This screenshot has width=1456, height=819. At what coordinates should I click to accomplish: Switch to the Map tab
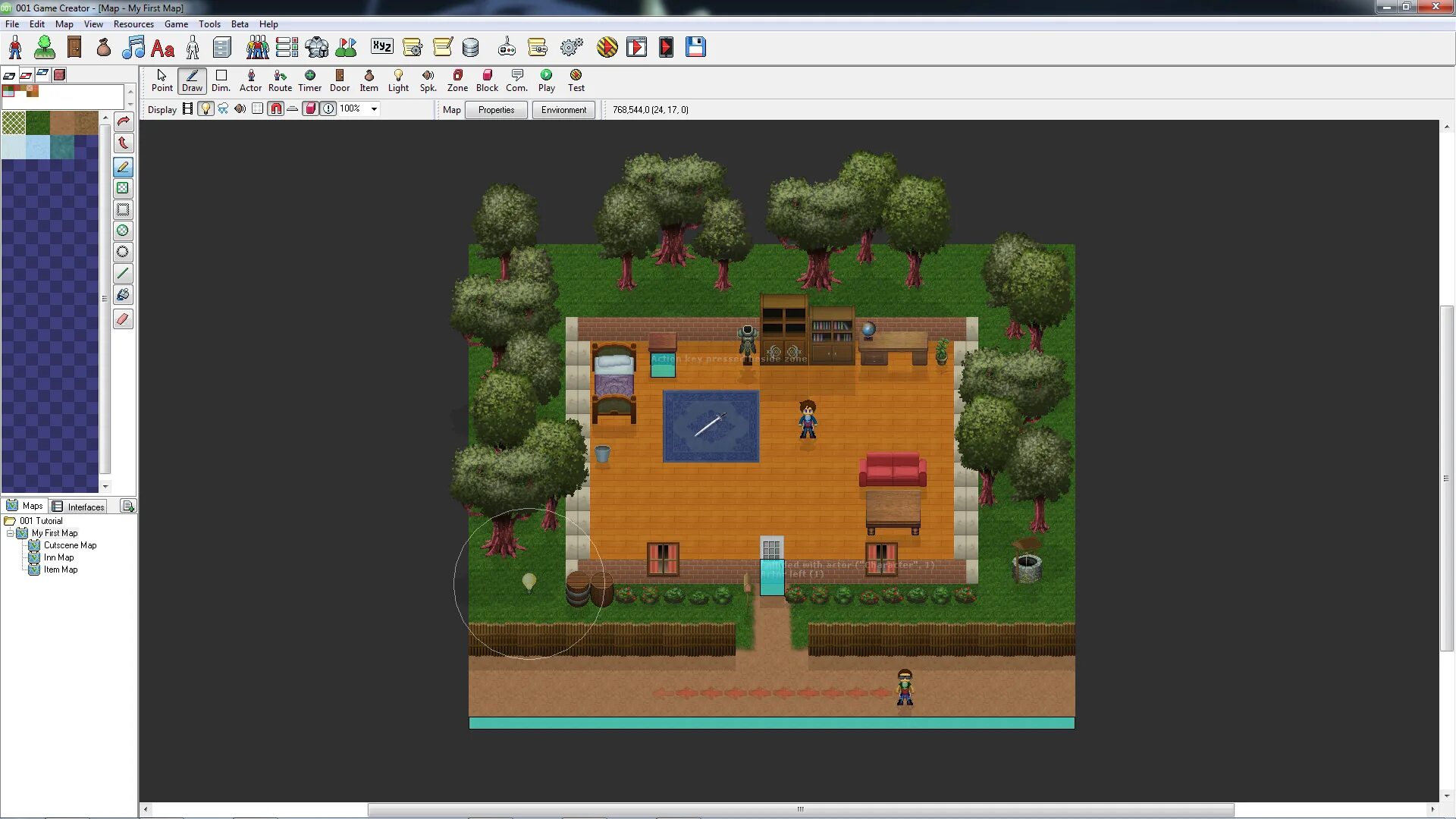point(451,109)
